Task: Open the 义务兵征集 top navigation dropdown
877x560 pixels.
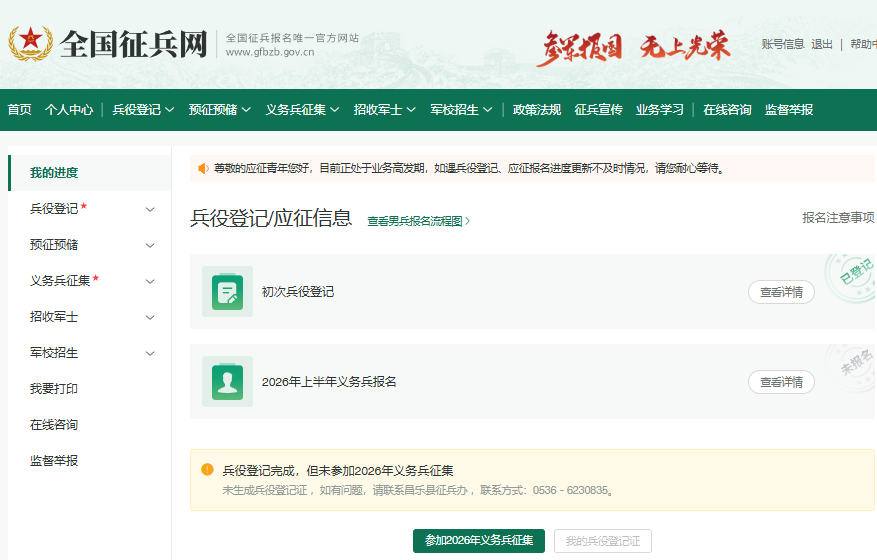Action: coord(302,110)
